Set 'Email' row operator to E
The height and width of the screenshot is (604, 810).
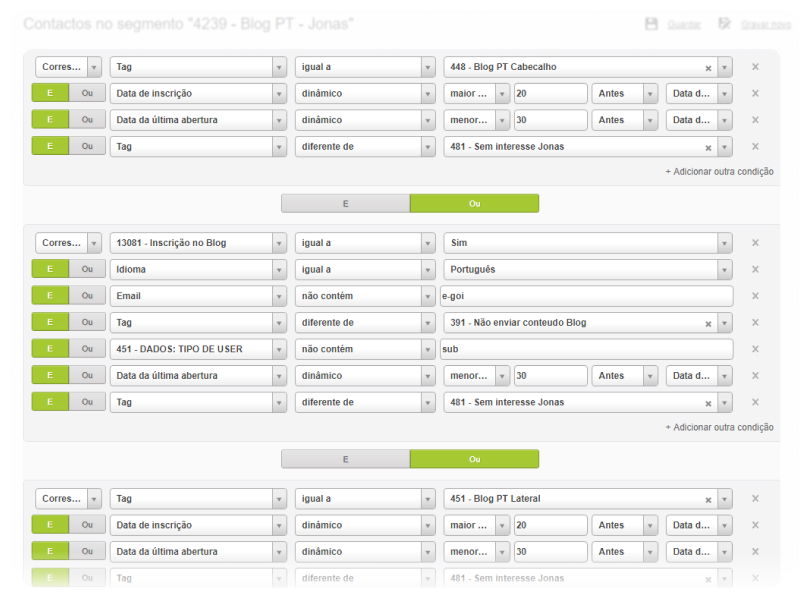[x=50, y=296]
